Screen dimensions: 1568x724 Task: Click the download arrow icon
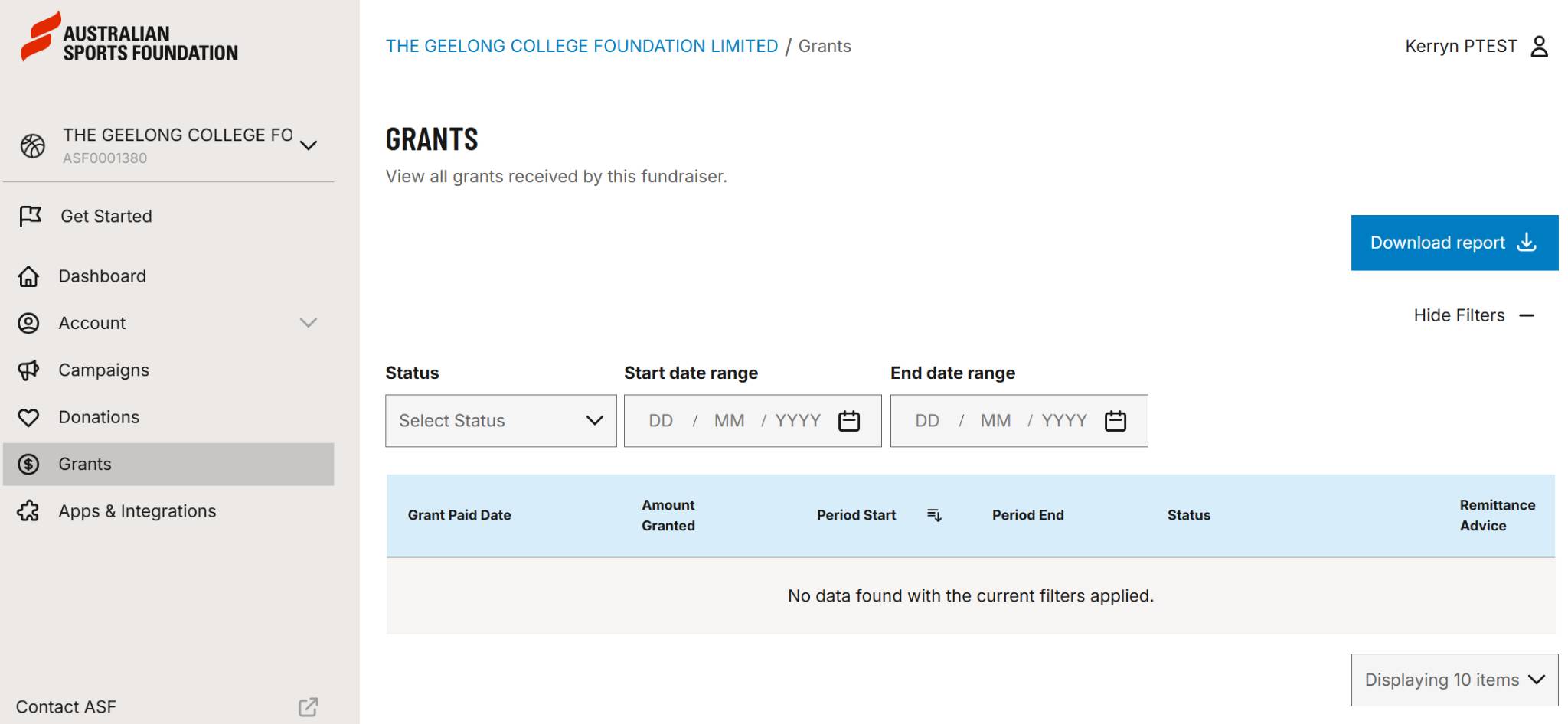click(x=1527, y=242)
